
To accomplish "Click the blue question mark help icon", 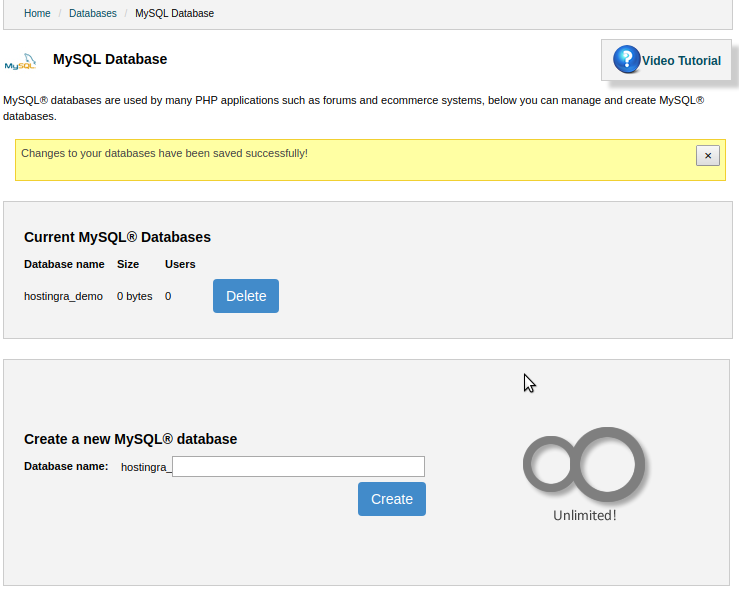I will click(x=626, y=59).
